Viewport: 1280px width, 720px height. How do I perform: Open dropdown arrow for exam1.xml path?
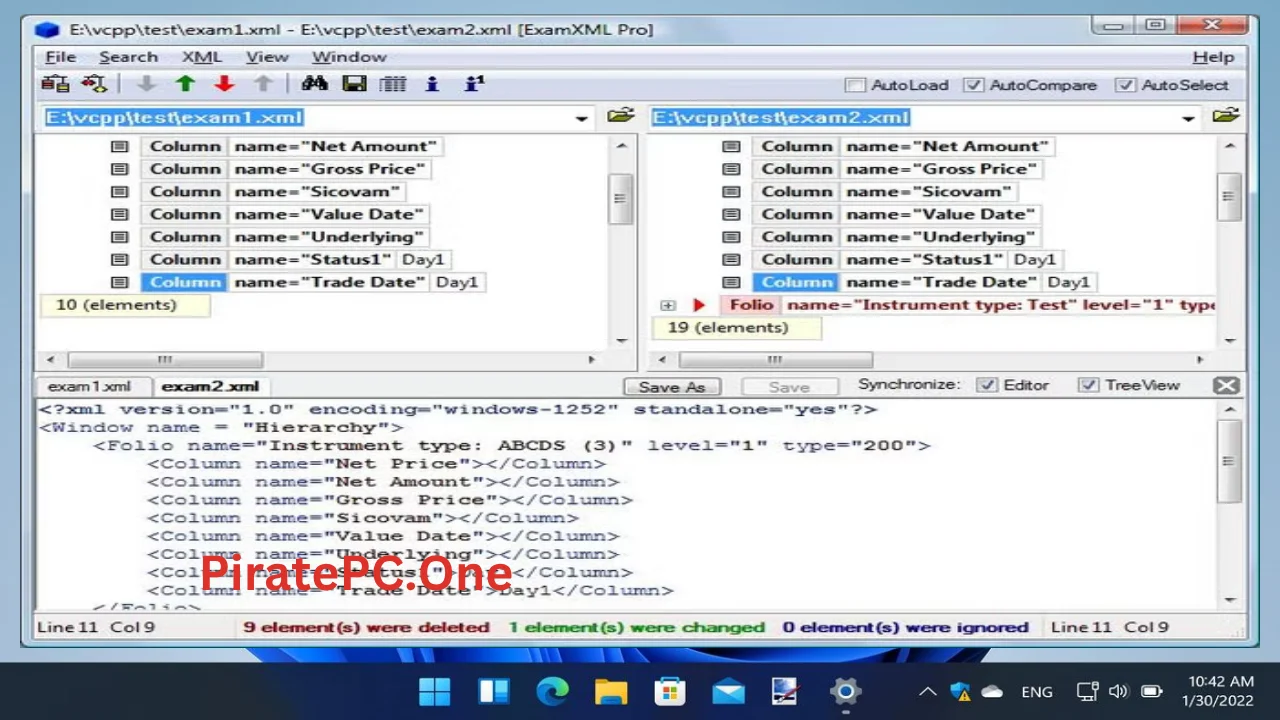tap(581, 118)
